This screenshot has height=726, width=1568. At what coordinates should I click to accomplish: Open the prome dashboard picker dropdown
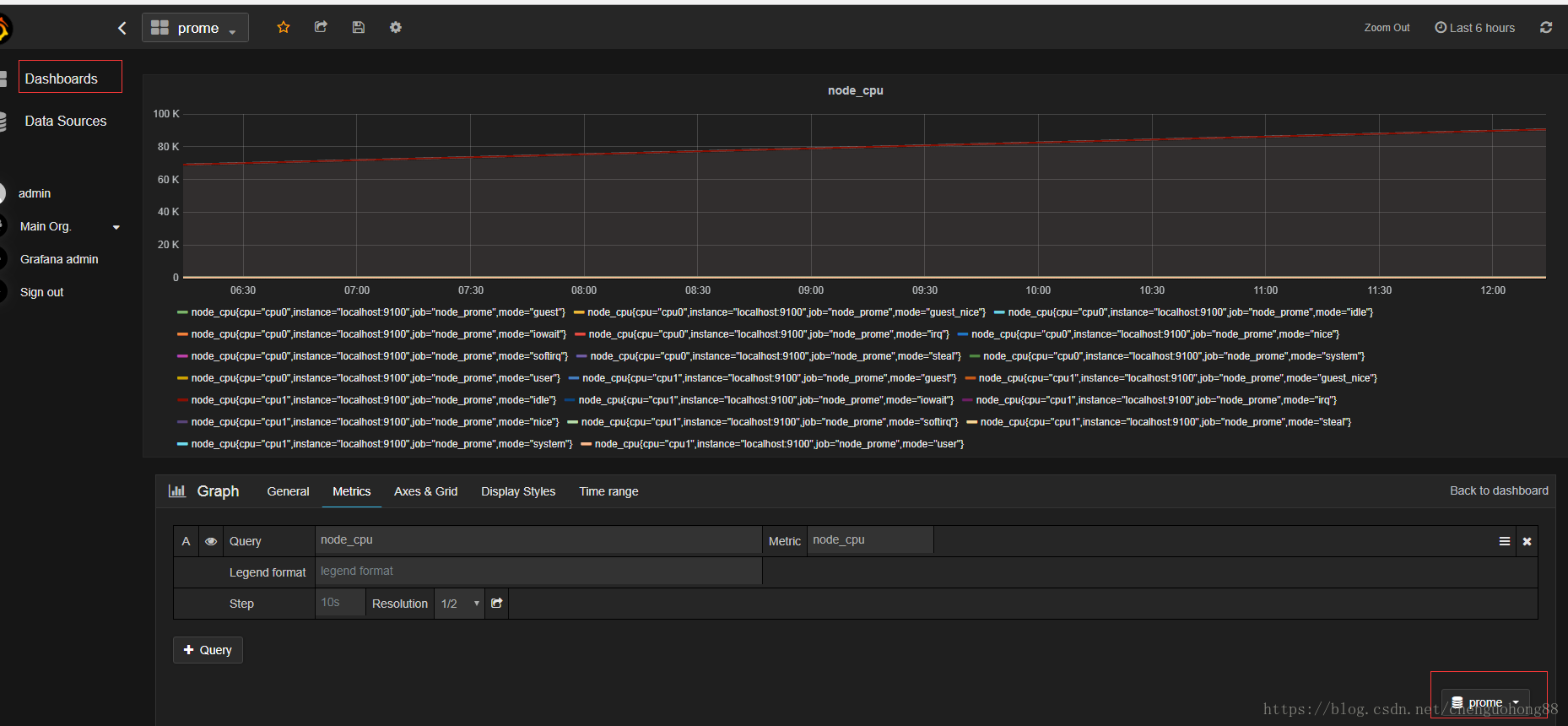tap(195, 28)
